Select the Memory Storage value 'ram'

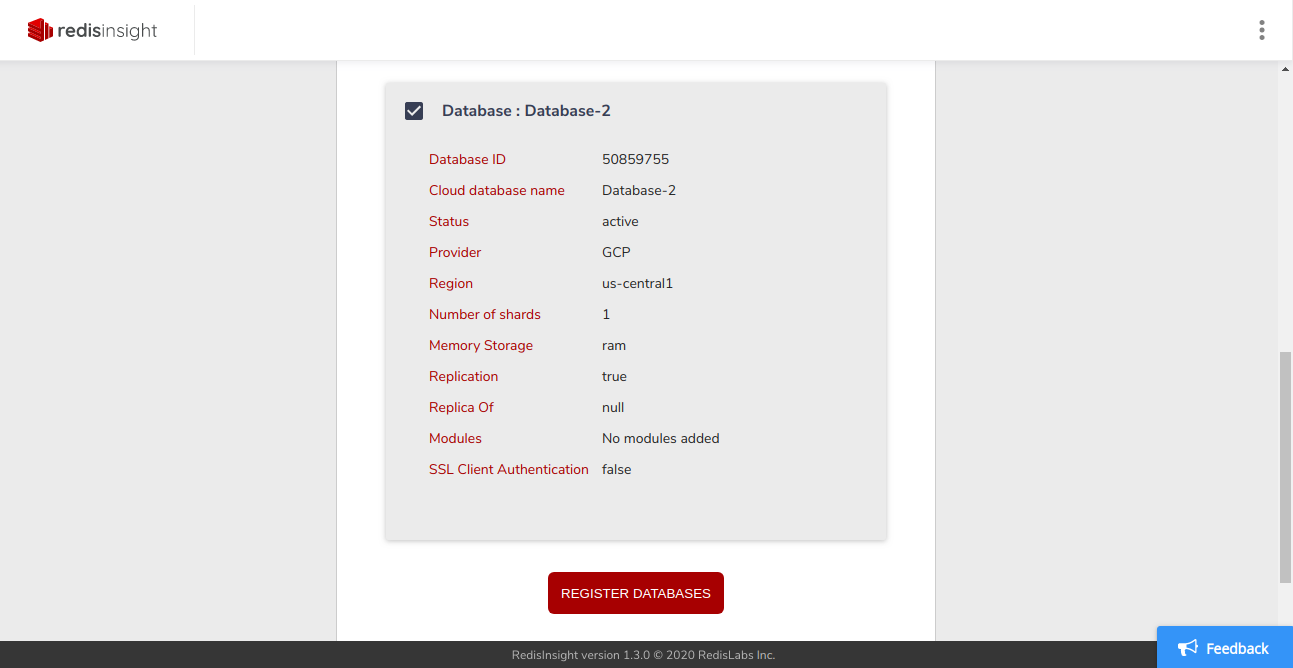click(614, 345)
